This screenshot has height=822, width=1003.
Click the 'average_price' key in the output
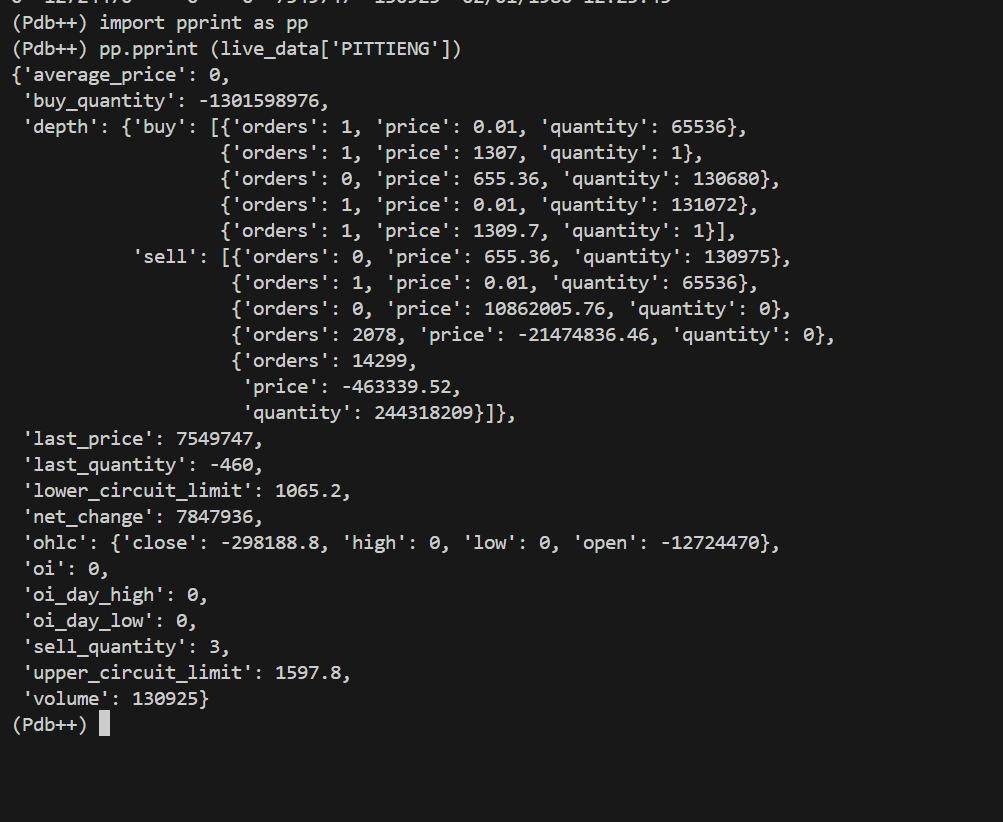(104, 75)
